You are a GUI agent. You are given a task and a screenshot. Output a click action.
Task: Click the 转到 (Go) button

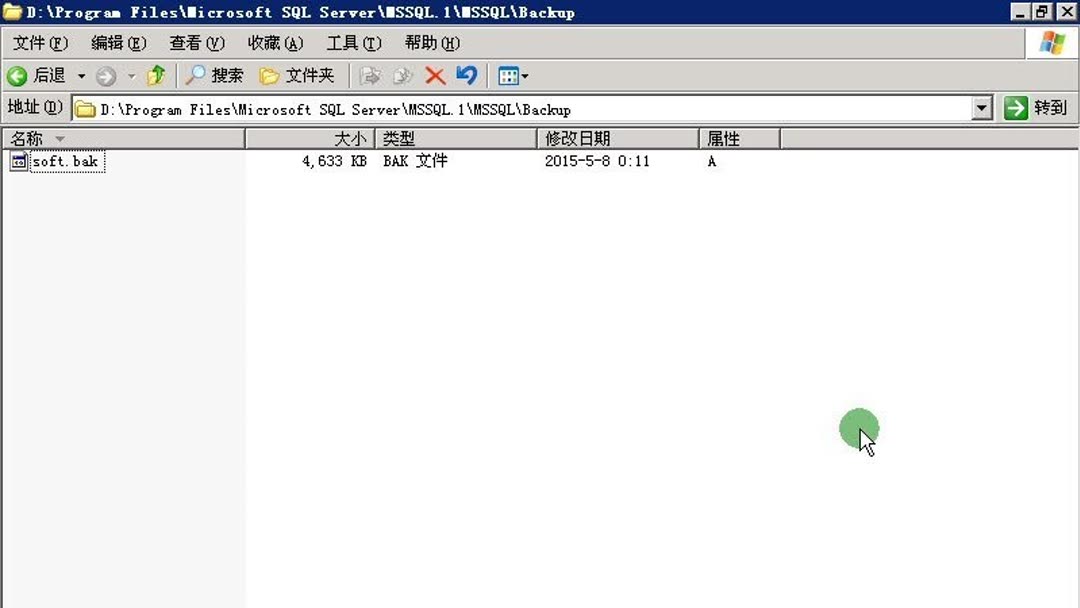(x=1035, y=109)
